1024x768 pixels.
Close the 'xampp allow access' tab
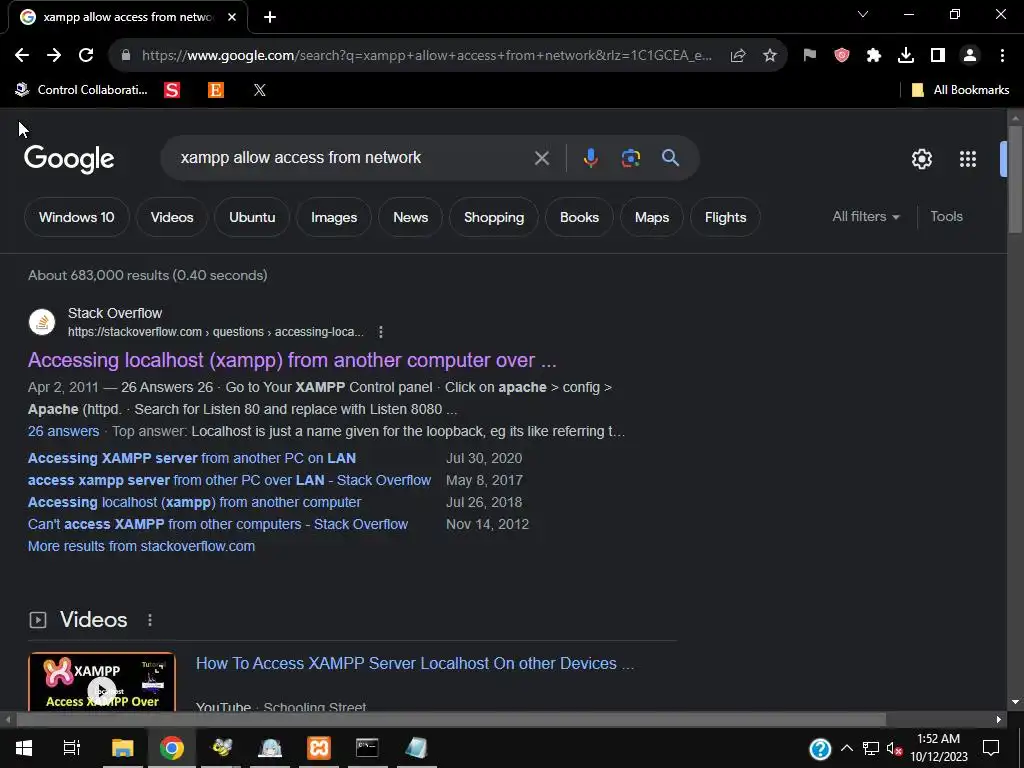232,17
